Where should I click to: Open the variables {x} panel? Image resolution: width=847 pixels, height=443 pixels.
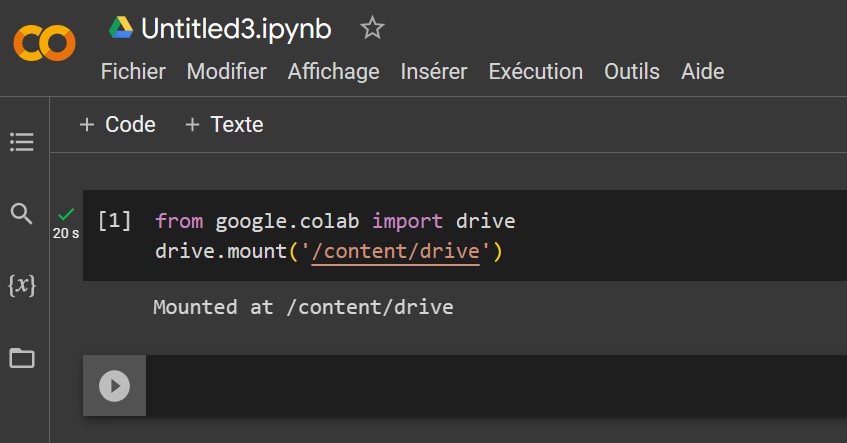[22, 285]
